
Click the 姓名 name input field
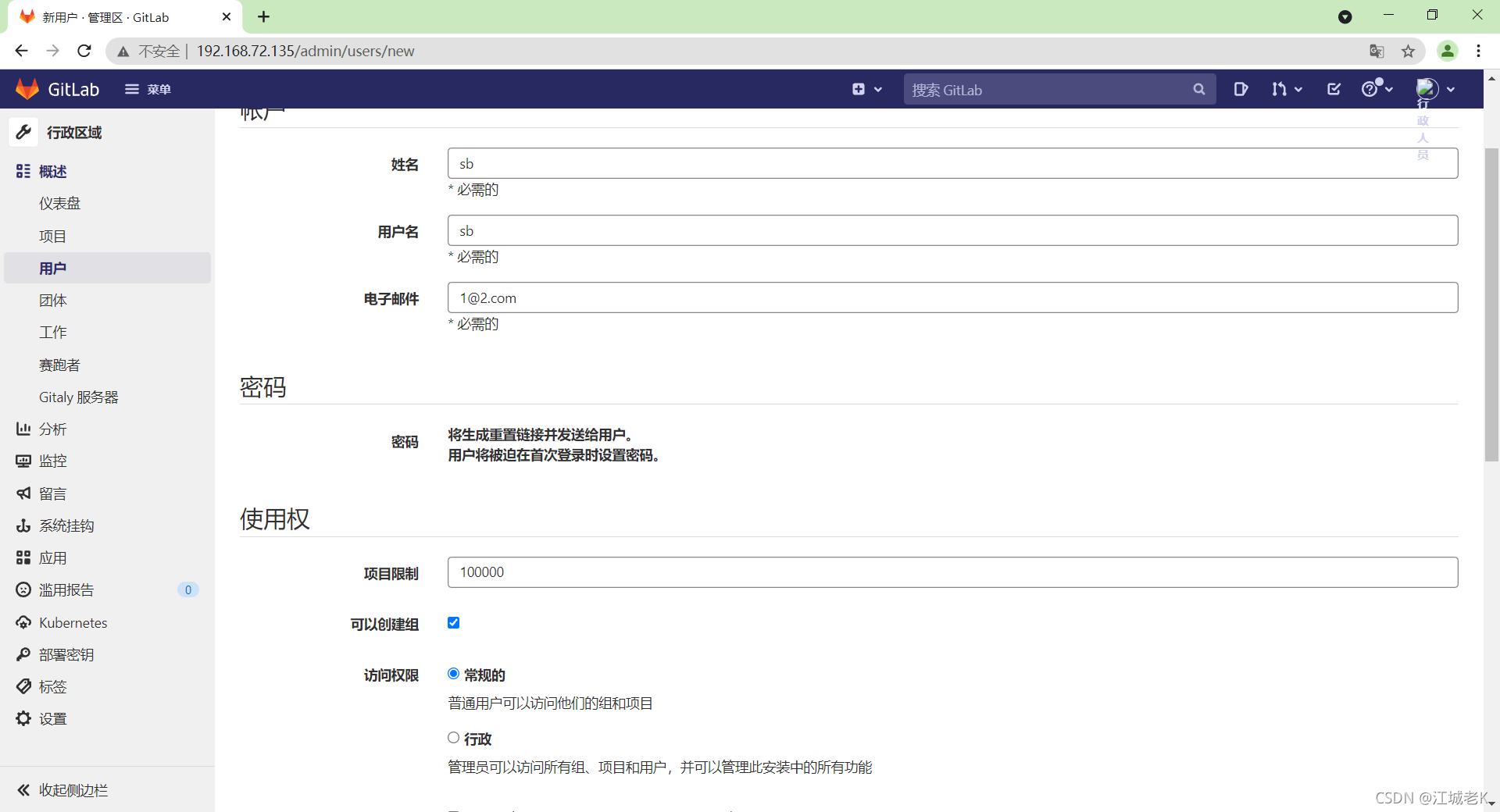click(952, 163)
